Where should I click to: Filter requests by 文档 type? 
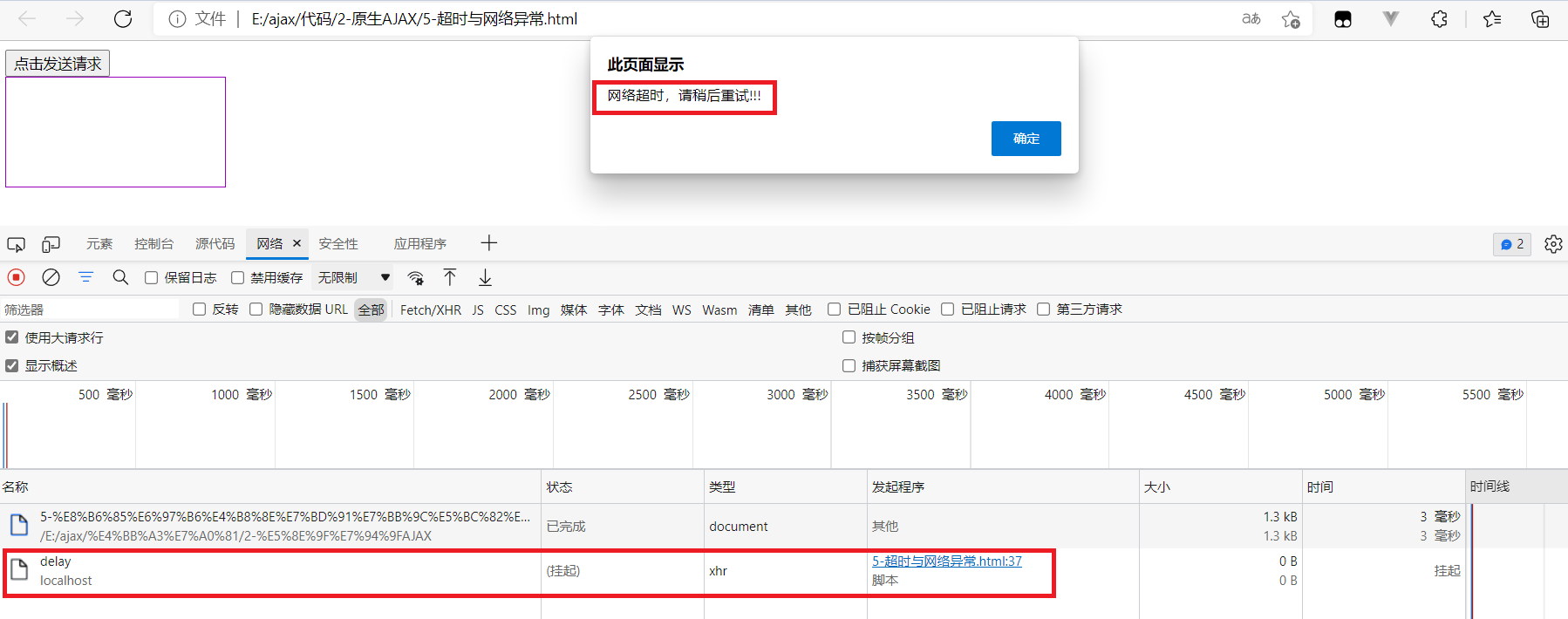click(x=648, y=309)
